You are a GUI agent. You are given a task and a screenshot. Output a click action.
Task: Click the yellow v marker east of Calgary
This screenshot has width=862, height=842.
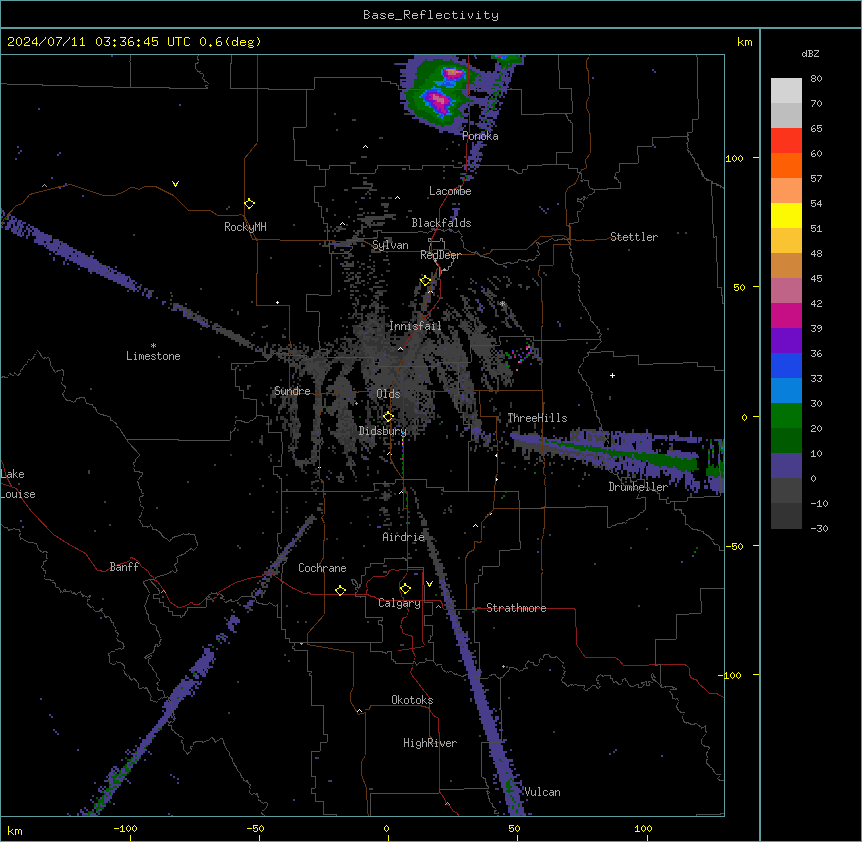(x=429, y=584)
